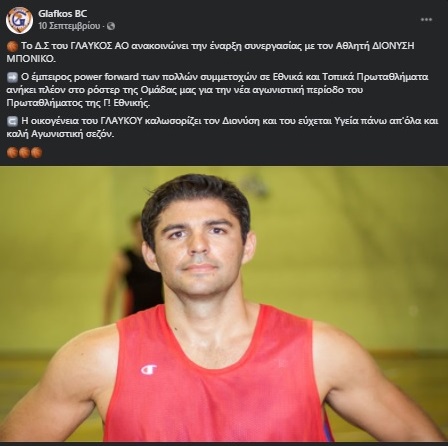This screenshot has height=446, width=448.
Task: Click the middle of three basketball emojis
Action: click(x=24, y=152)
